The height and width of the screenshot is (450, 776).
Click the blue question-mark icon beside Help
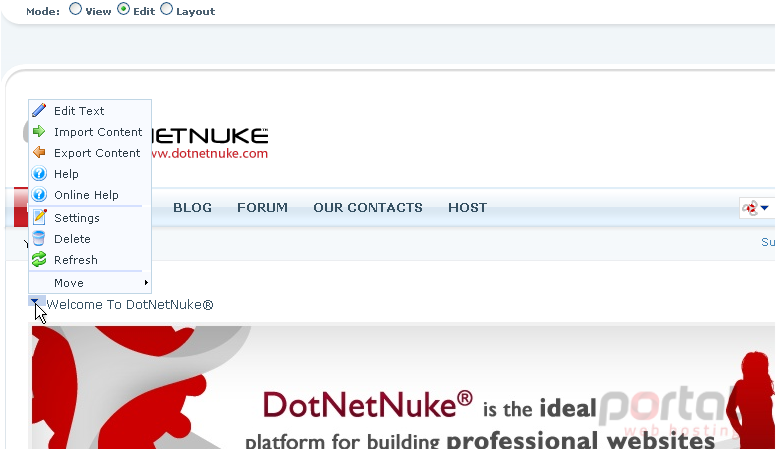pyautogui.click(x=39, y=174)
